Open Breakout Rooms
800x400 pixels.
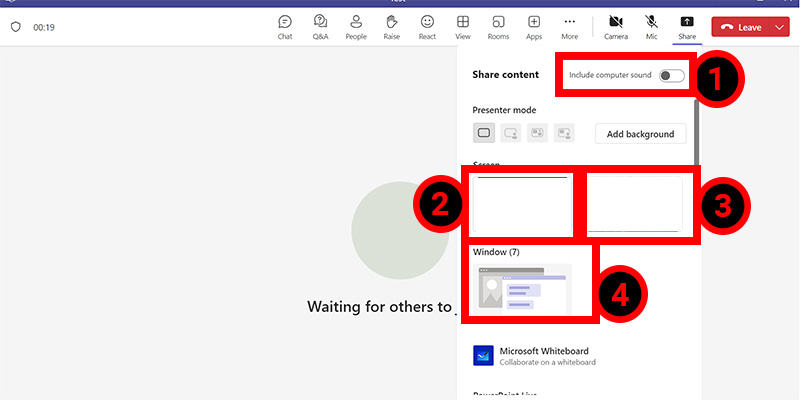[x=498, y=26]
